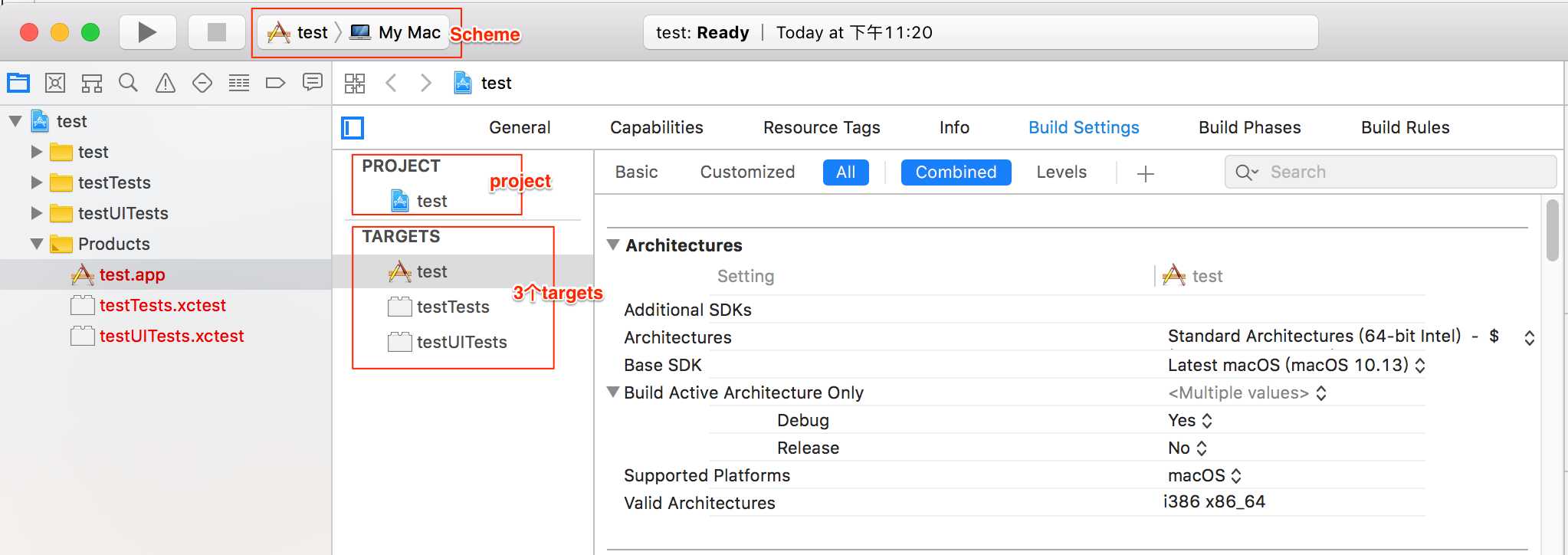Click the Stop button in toolbar
The width and height of the screenshot is (1568, 555).
217,32
